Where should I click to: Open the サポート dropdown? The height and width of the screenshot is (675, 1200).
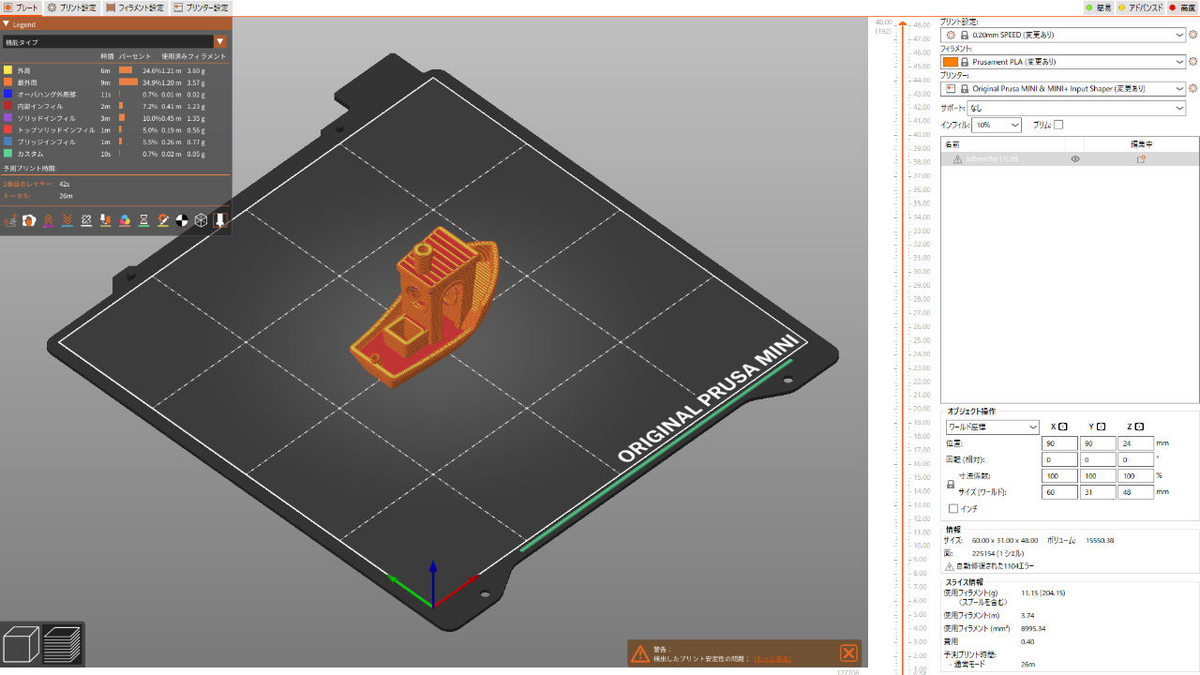tap(1076, 107)
